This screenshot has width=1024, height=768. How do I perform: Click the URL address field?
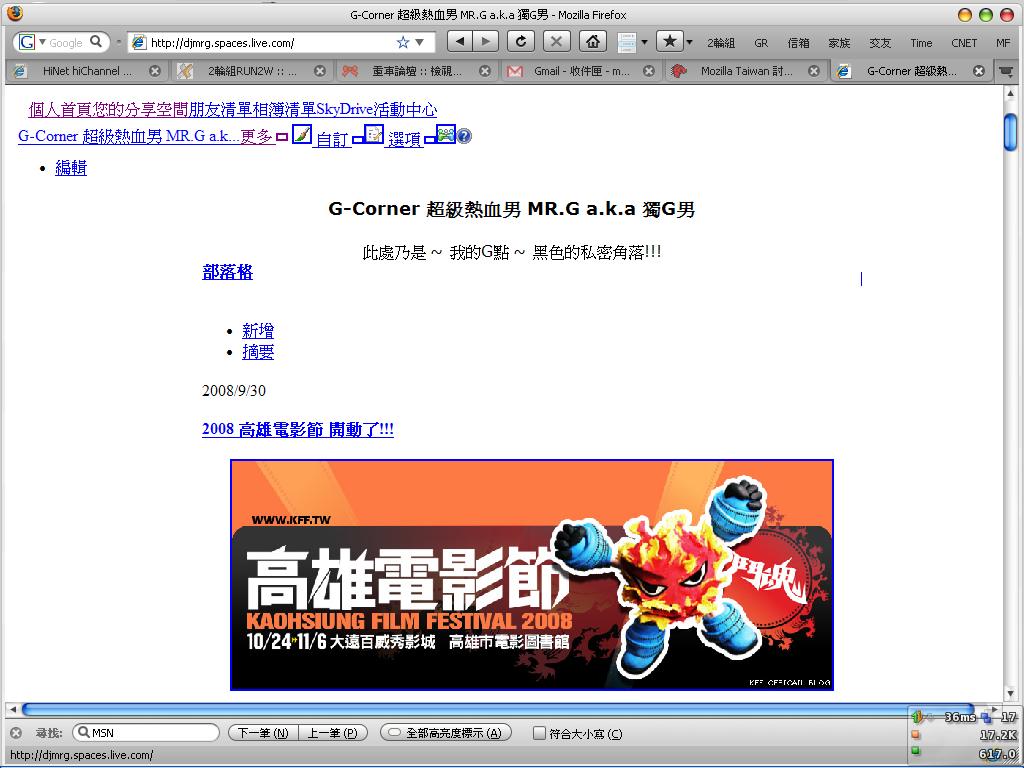point(271,42)
